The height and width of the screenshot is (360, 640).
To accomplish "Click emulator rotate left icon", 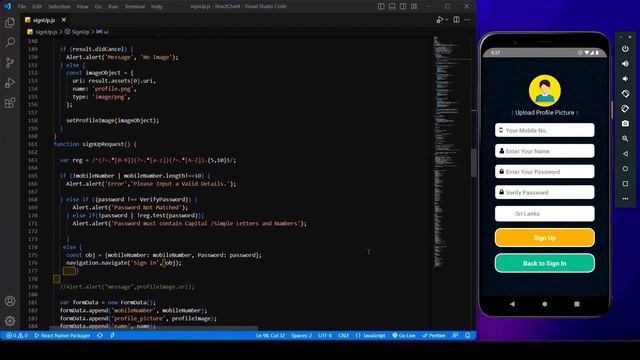I will 625,94.
